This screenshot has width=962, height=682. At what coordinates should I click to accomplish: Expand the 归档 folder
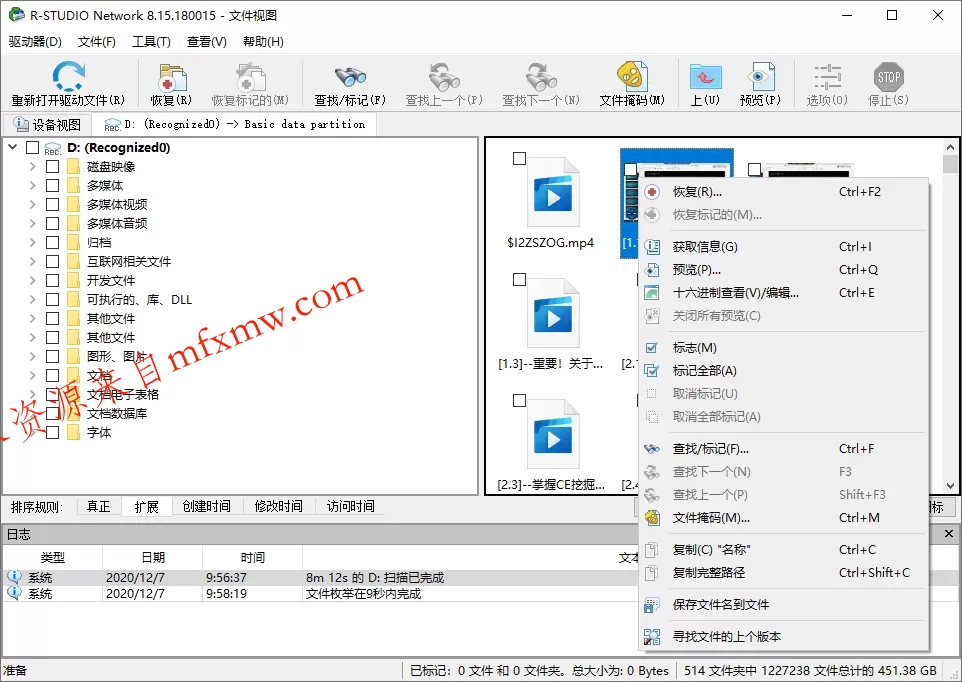pyautogui.click(x=33, y=242)
